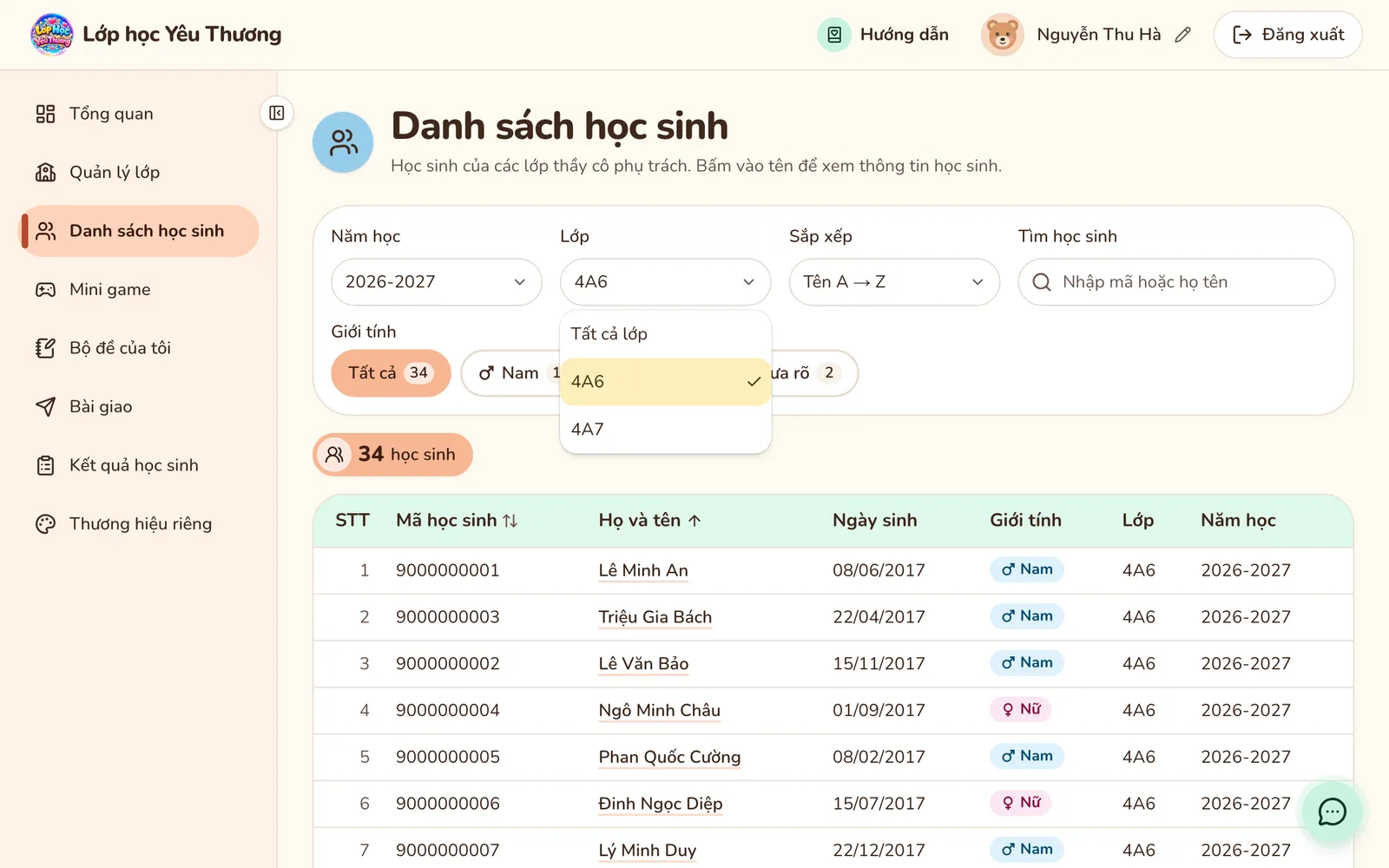This screenshot has height=868, width=1389.
Task: Click the 34 học sinh badge
Action: (x=392, y=455)
